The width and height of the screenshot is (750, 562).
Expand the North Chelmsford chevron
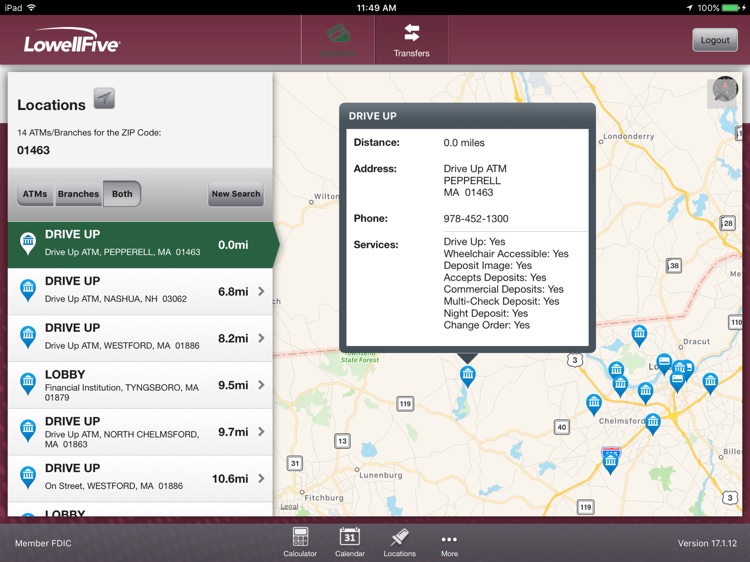(x=261, y=431)
